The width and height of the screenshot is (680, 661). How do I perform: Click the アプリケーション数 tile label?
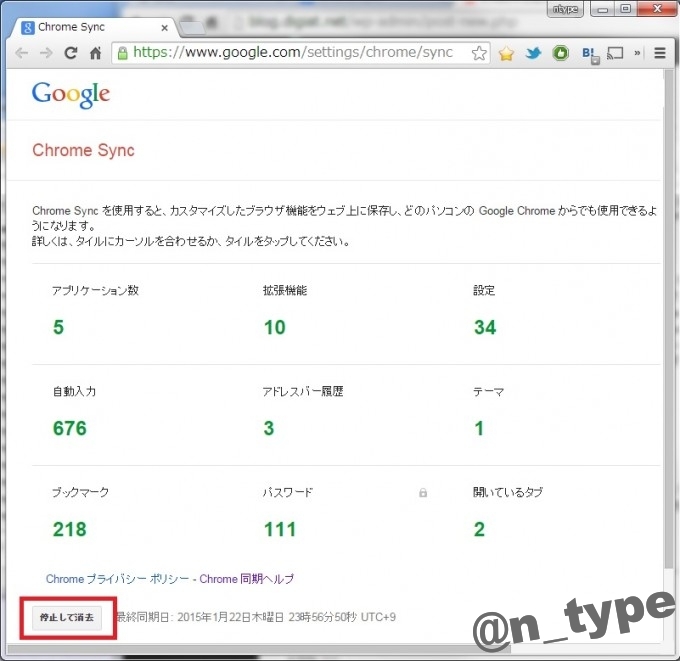(95, 290)
